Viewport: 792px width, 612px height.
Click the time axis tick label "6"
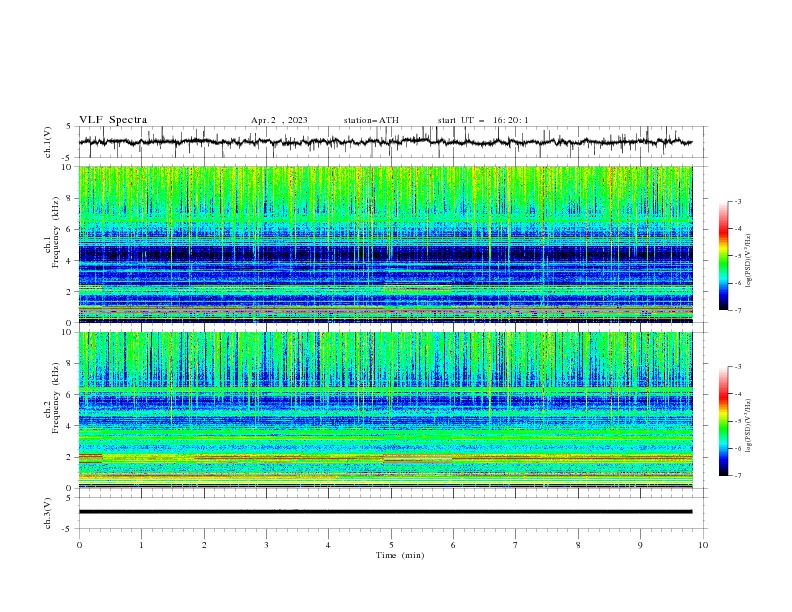453,545
